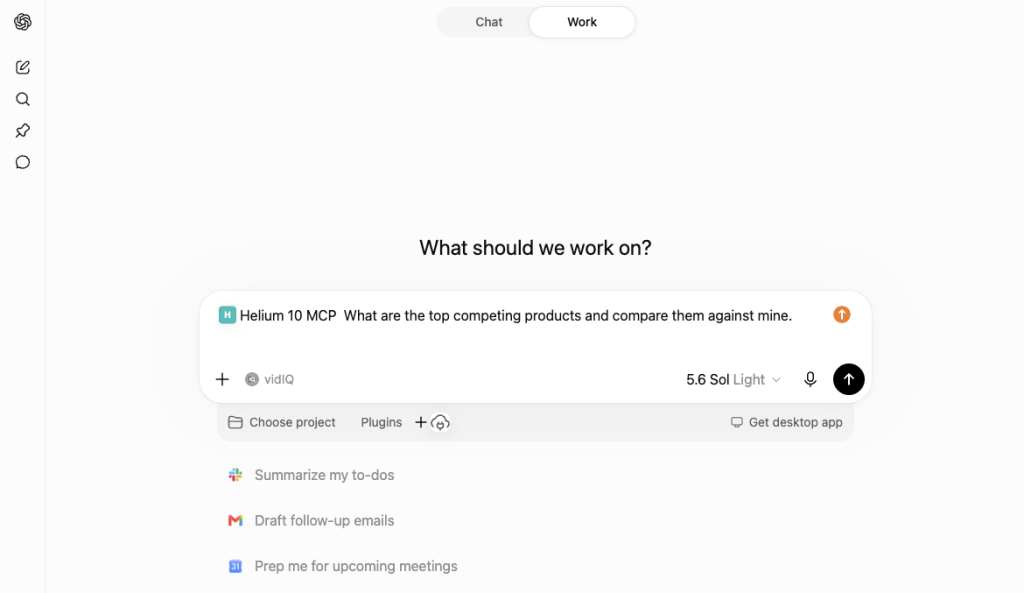Click the plus attach icon in composer
This screenshot has height=593, width=1024.
222,379
